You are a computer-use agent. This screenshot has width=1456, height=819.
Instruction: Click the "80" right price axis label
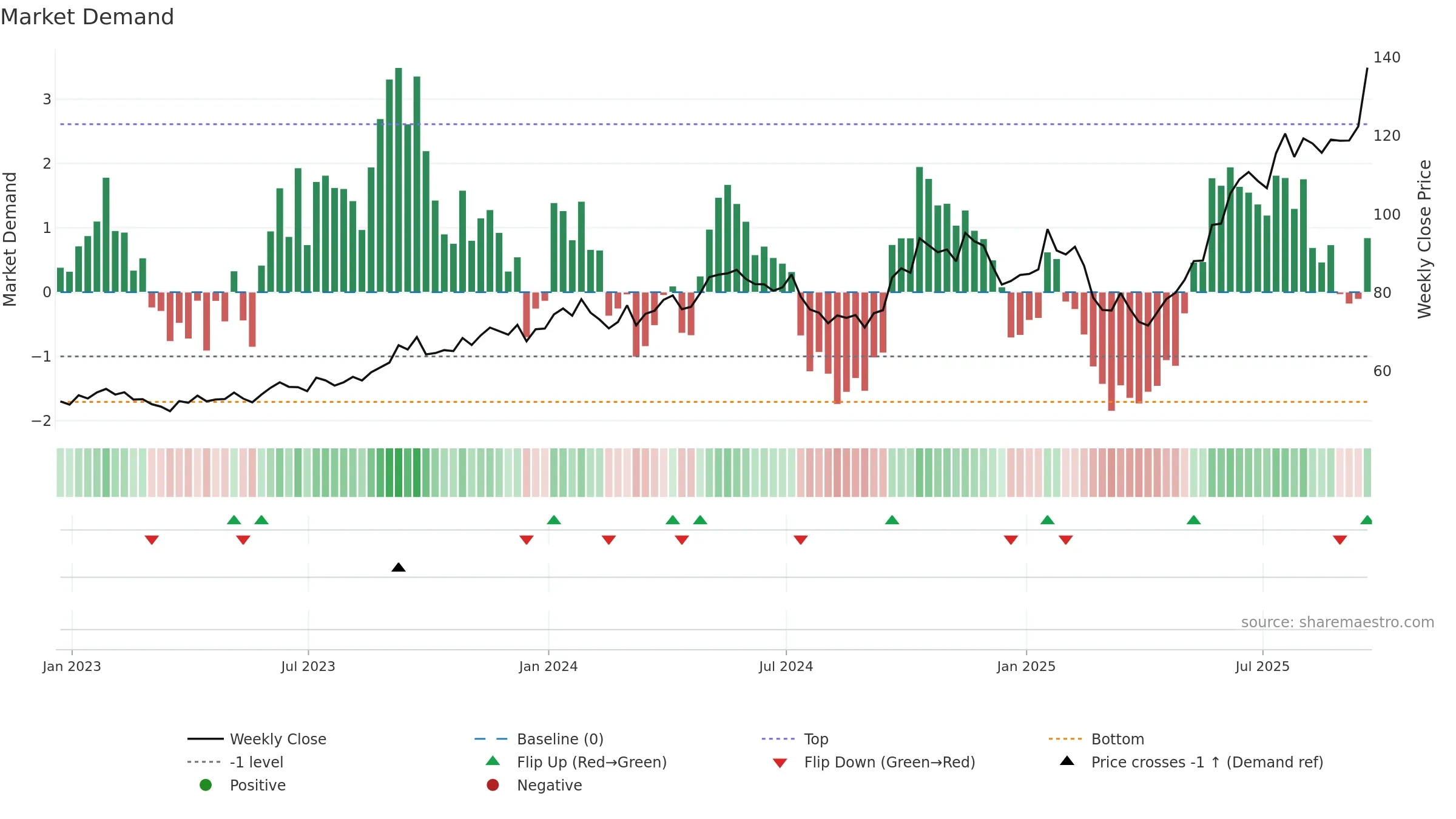[1383, 293]
